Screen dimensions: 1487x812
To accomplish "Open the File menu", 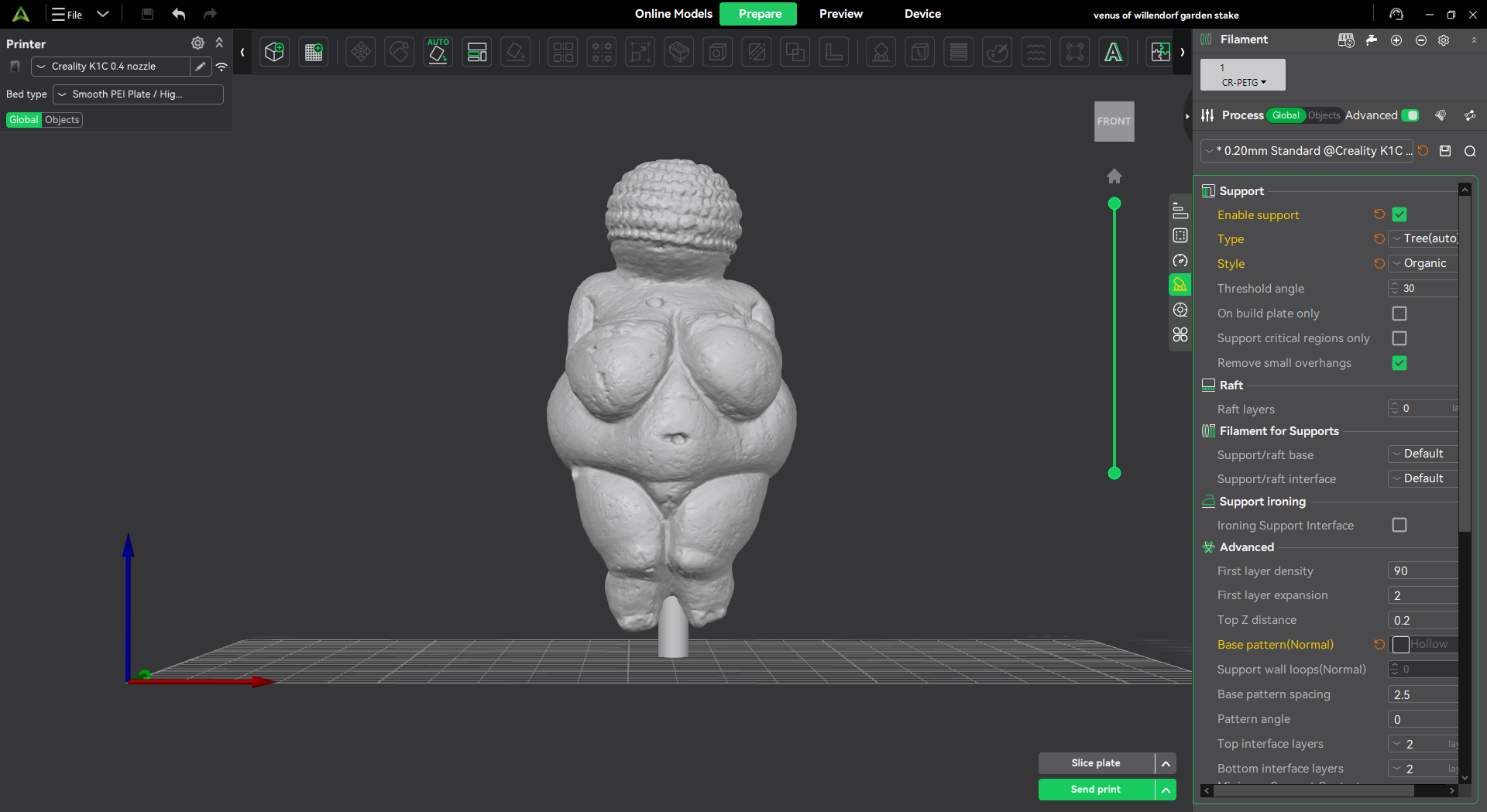I will [67, 14].
